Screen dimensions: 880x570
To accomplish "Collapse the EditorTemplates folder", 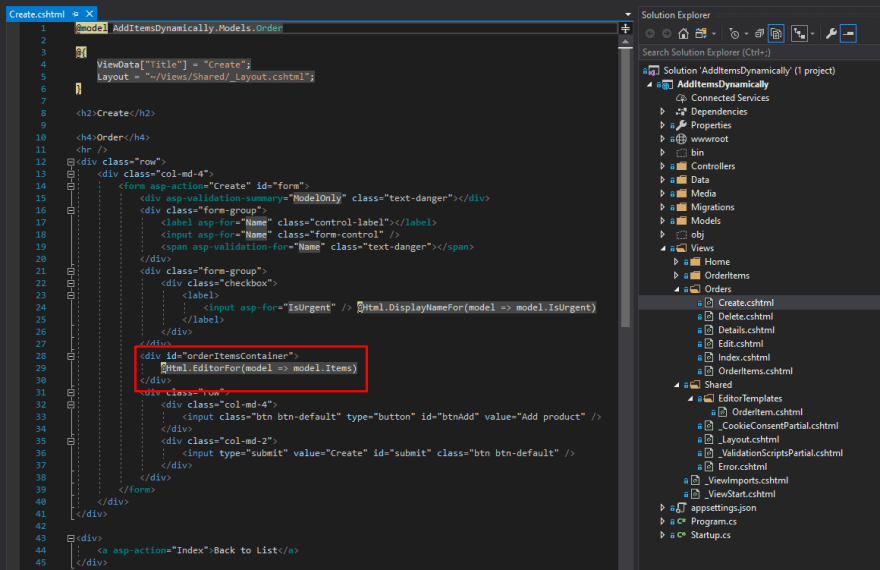I will pos(690,398).
